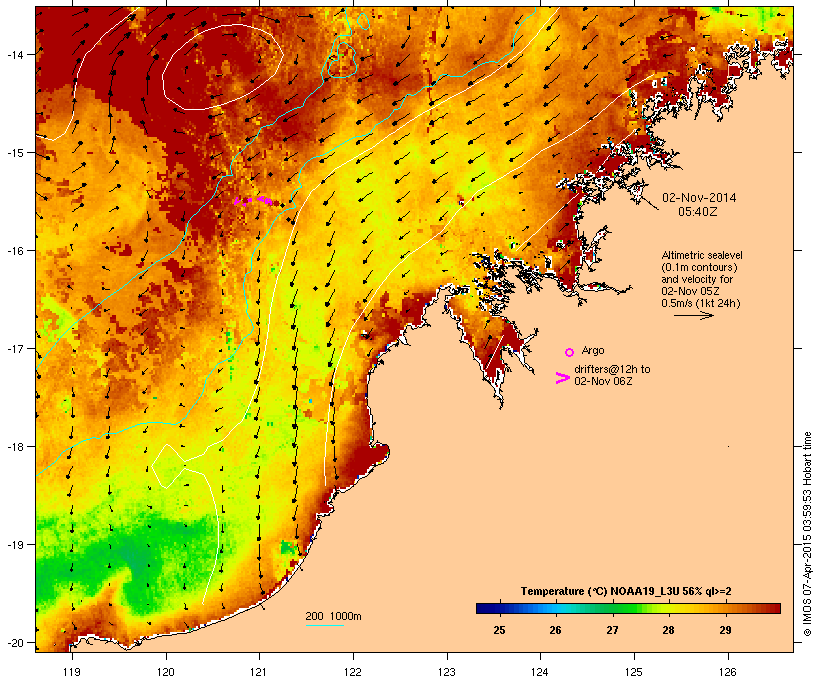The width and height of the screenshot is (820, 680).
Task: Click the '02-Nov 06Z' drifter legend line
Action: [x=603, y=381]
